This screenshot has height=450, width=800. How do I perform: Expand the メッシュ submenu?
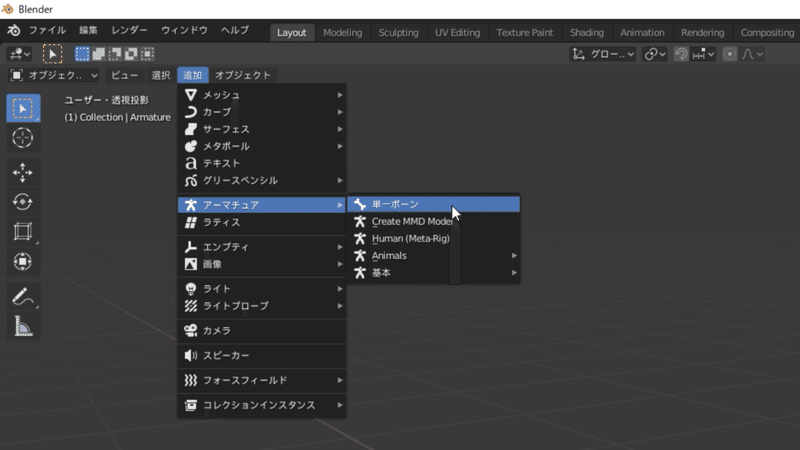(x=262, y=95)
